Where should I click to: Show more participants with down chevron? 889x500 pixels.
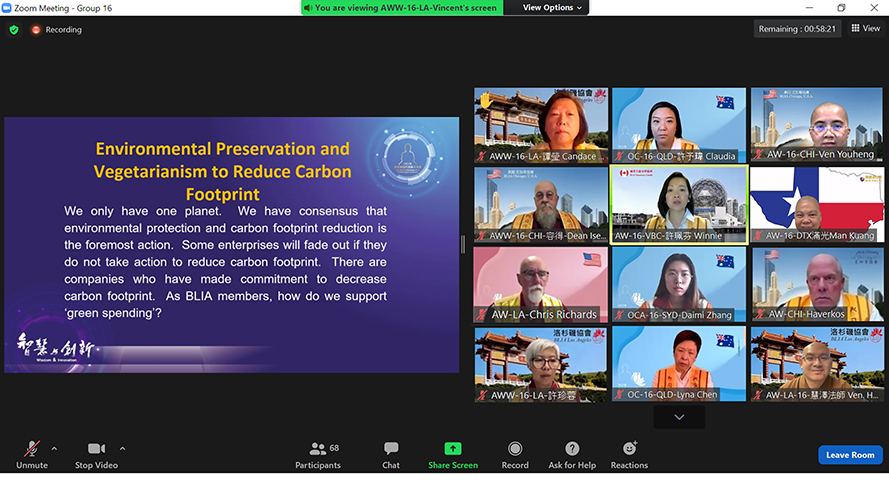coord(679,417)
